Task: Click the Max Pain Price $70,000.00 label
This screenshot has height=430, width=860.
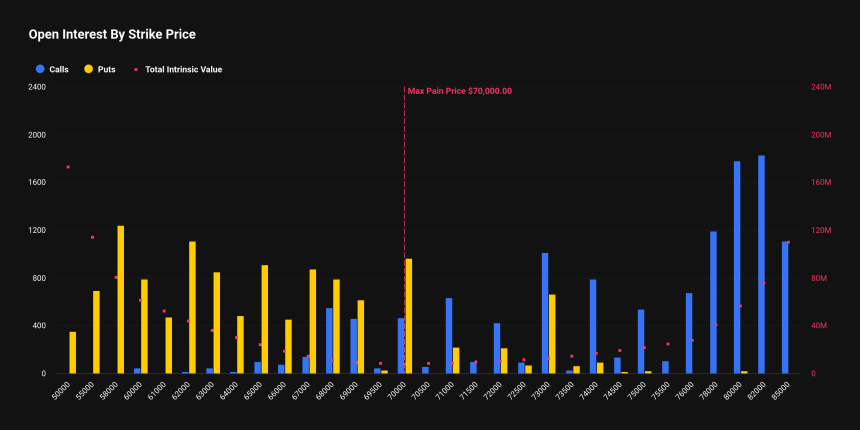Action: click(x=459, y=91)
